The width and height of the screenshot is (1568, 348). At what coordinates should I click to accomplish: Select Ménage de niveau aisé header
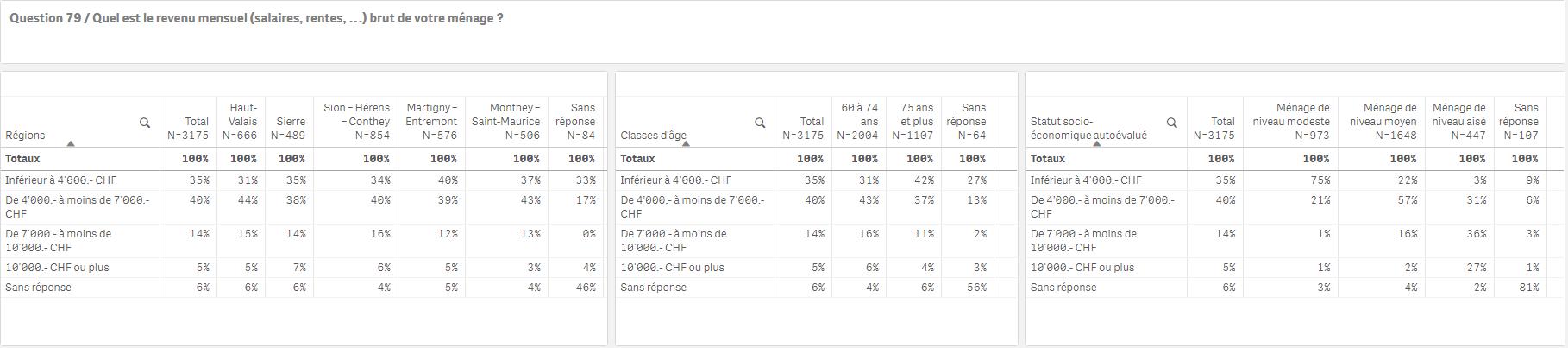tap(1459, 122)
